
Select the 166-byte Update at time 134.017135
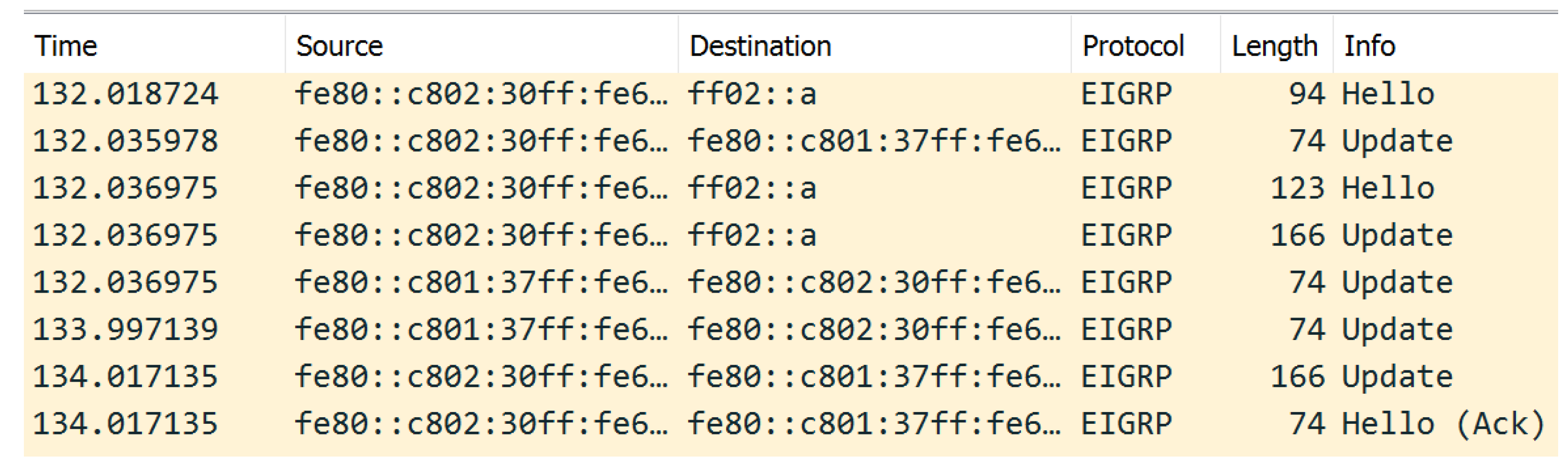click(x=1397, y=377)
